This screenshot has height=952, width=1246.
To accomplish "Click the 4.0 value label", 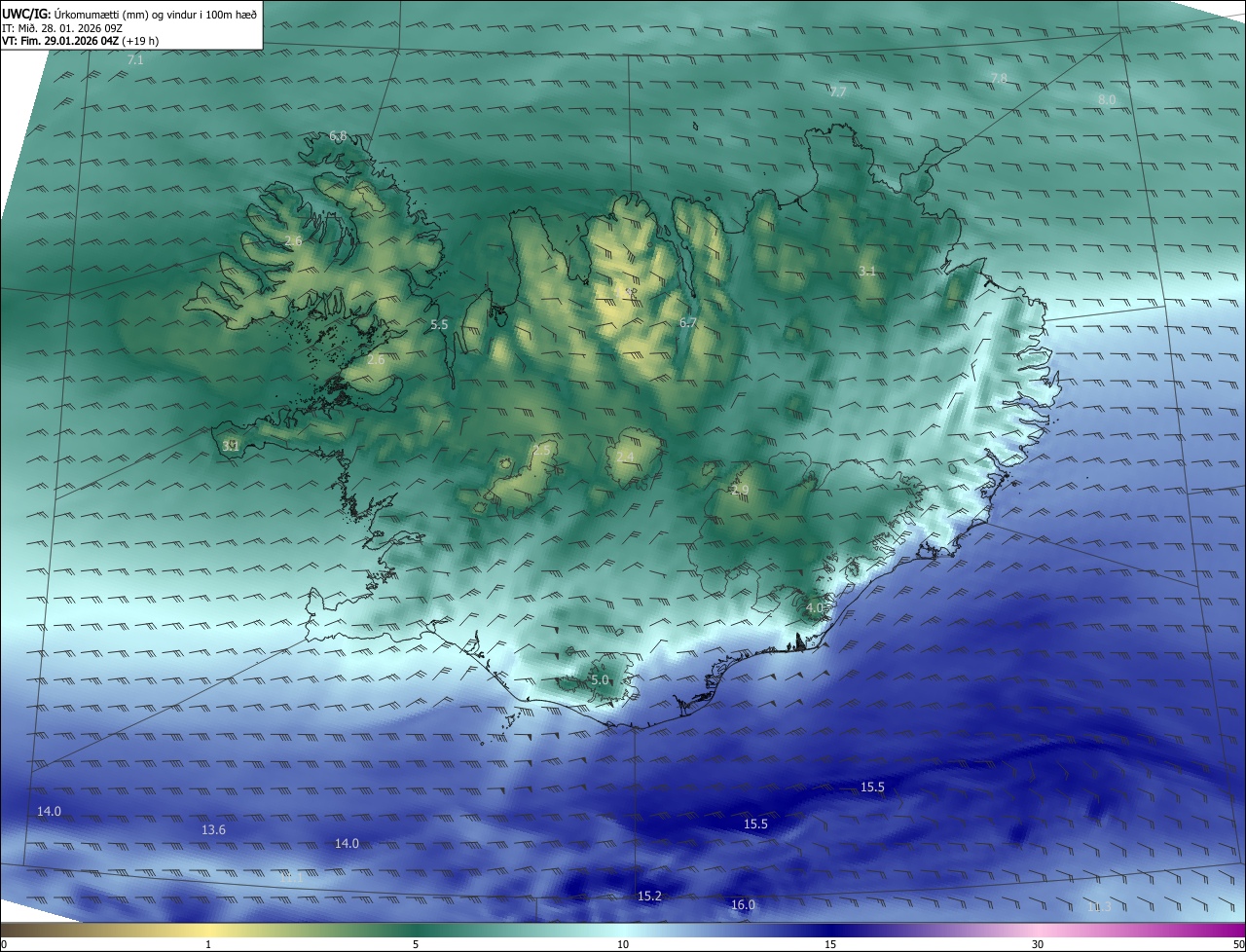I will pyautogui.click(x=815, y=607).
